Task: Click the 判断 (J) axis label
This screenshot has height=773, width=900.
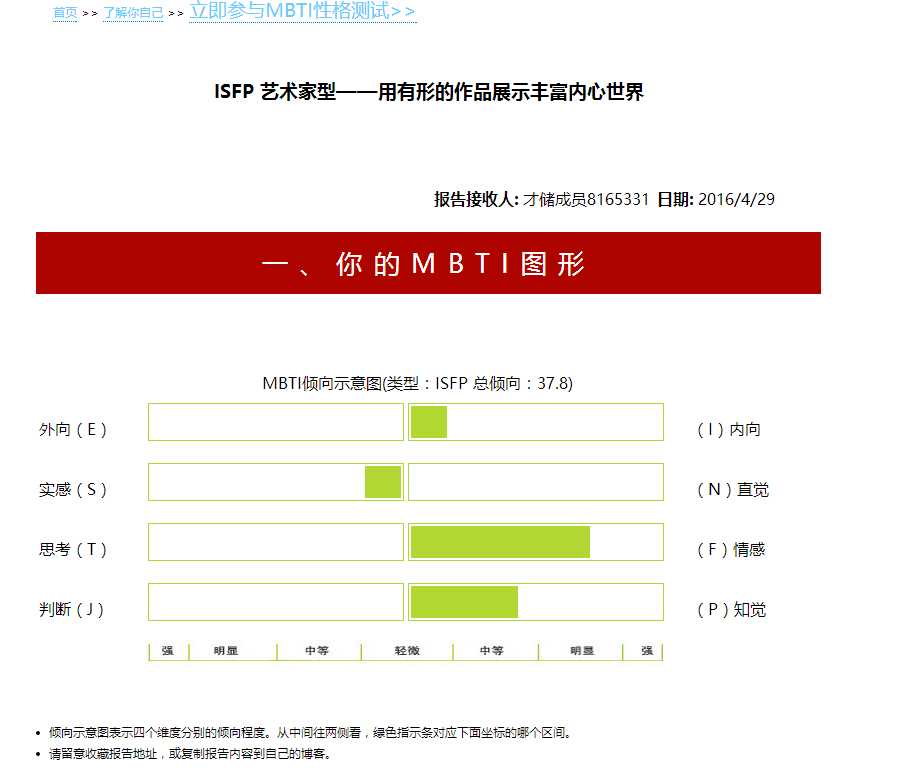Action: [x=71, y=609]
